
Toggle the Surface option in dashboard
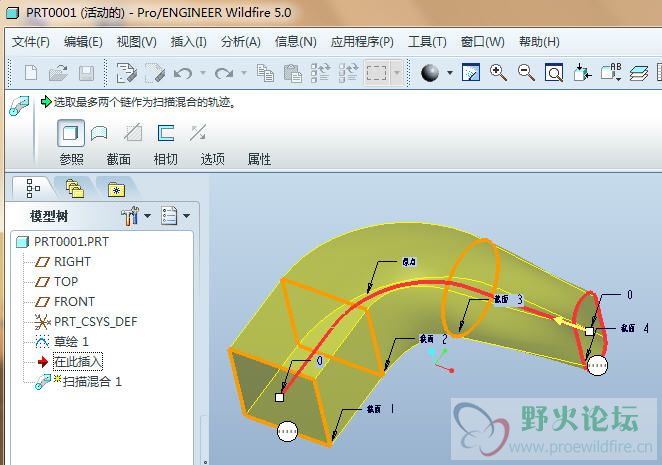(x=99, y=133)
